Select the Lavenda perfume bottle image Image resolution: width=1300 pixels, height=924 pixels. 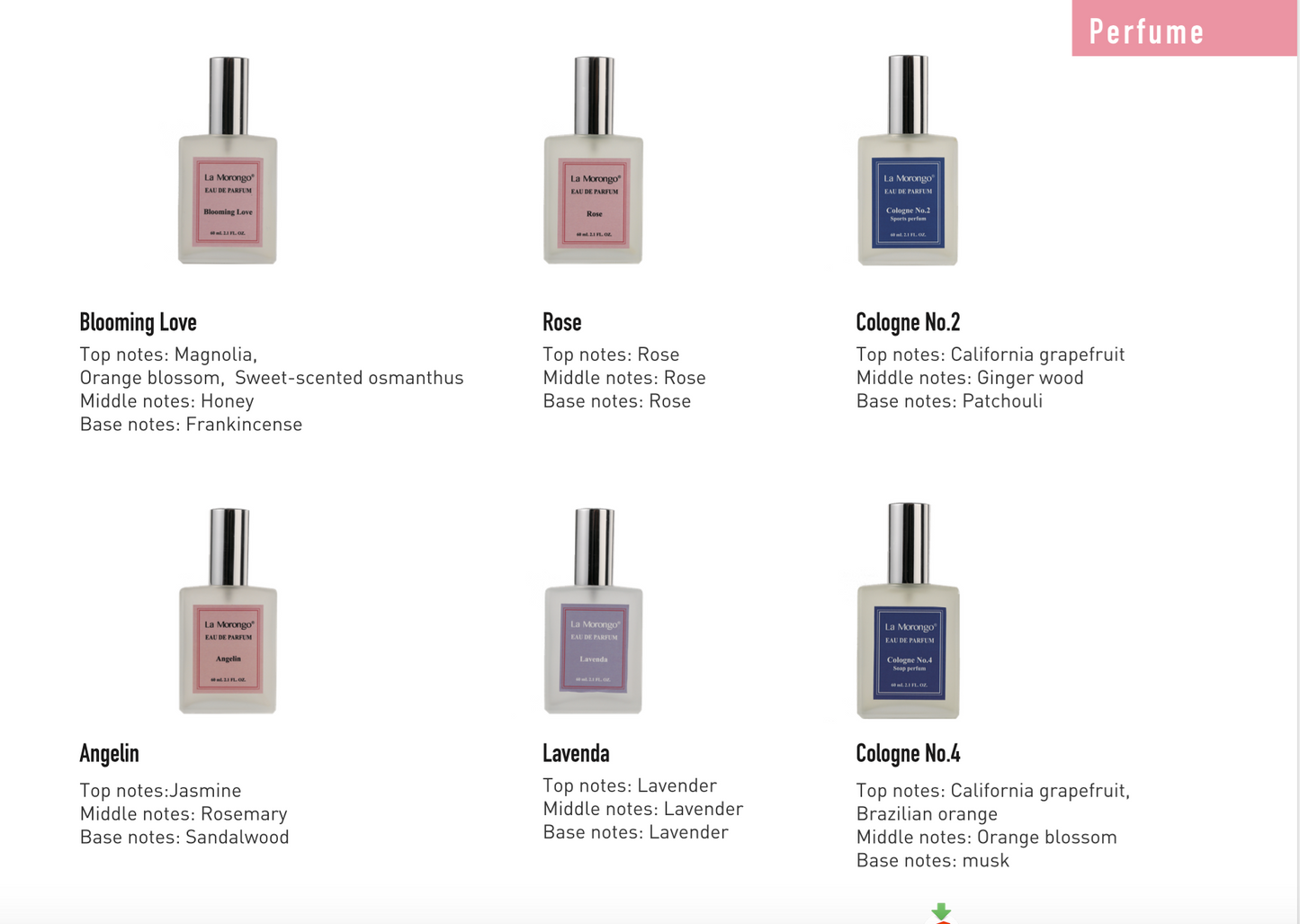click(x=593, y=611)
